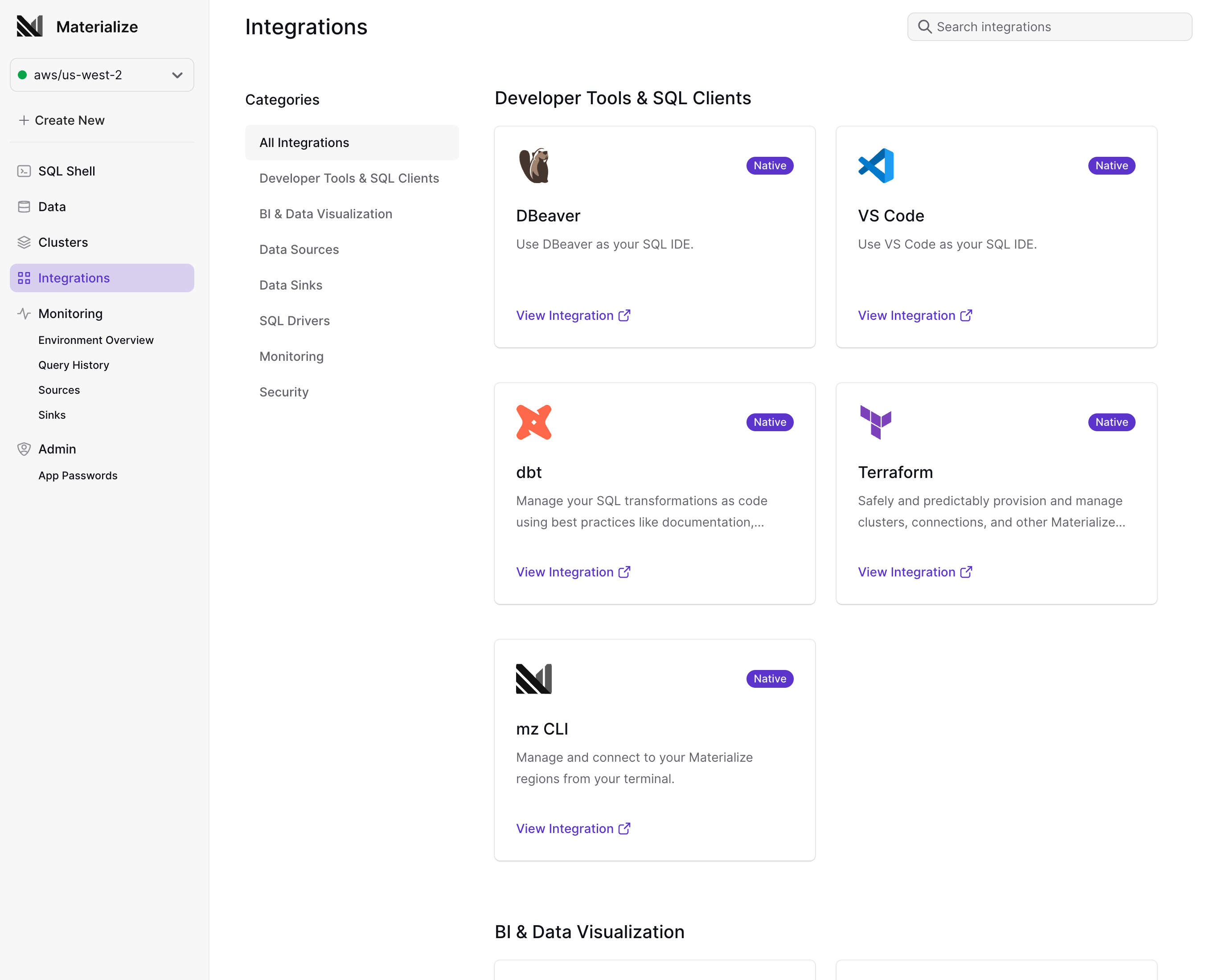
Task: Click the external link icon on VS Code
Action: [966, 315]
